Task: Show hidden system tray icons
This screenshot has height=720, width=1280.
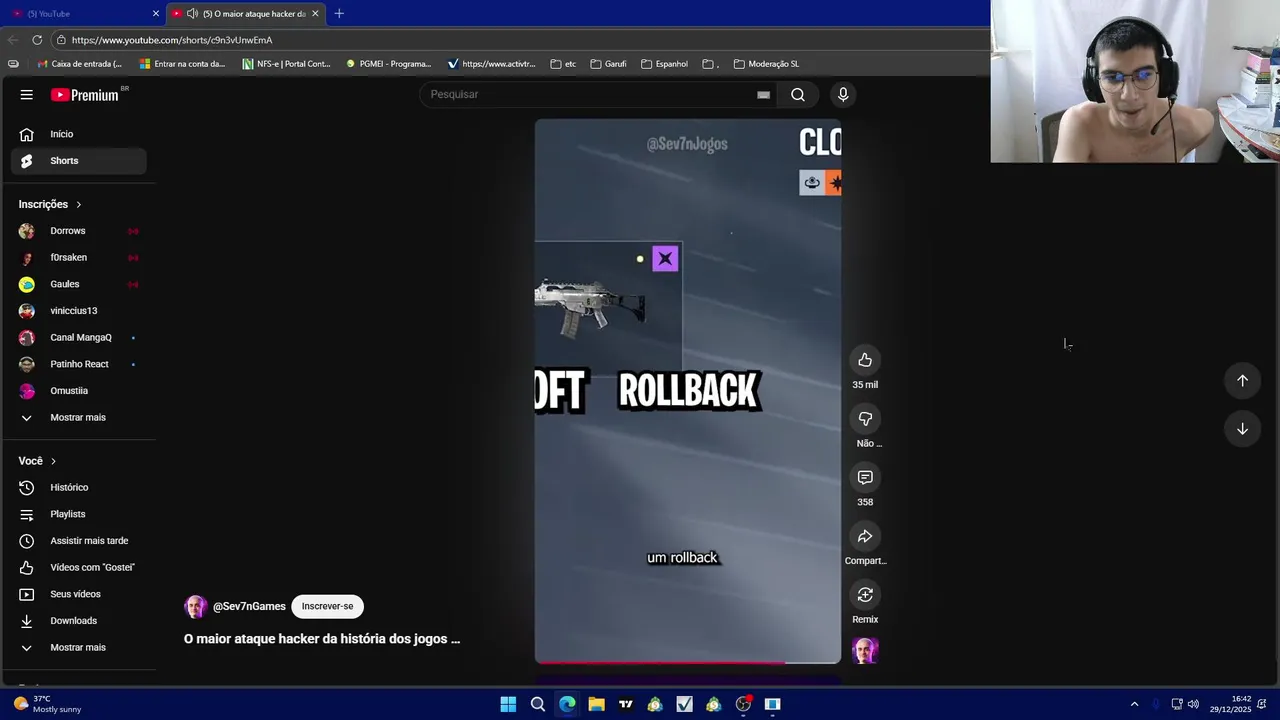Action: coord(1134,704)
